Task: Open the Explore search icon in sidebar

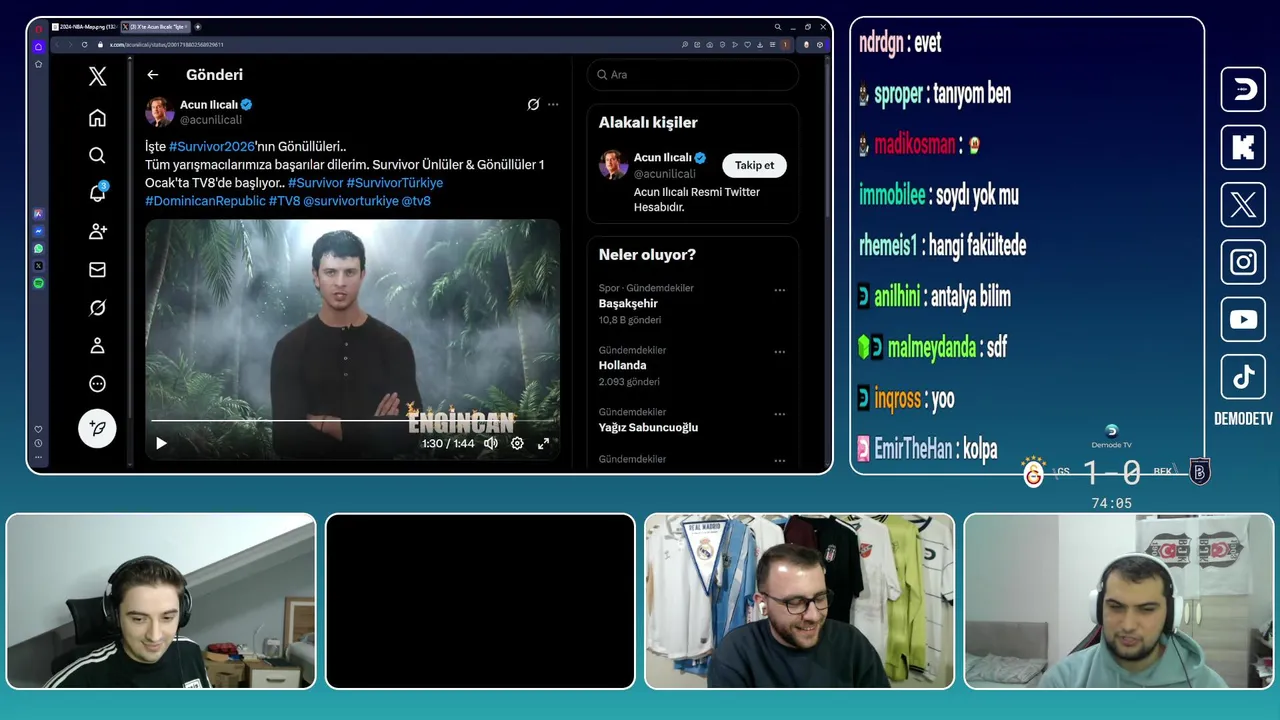Action: coord(97,155)
